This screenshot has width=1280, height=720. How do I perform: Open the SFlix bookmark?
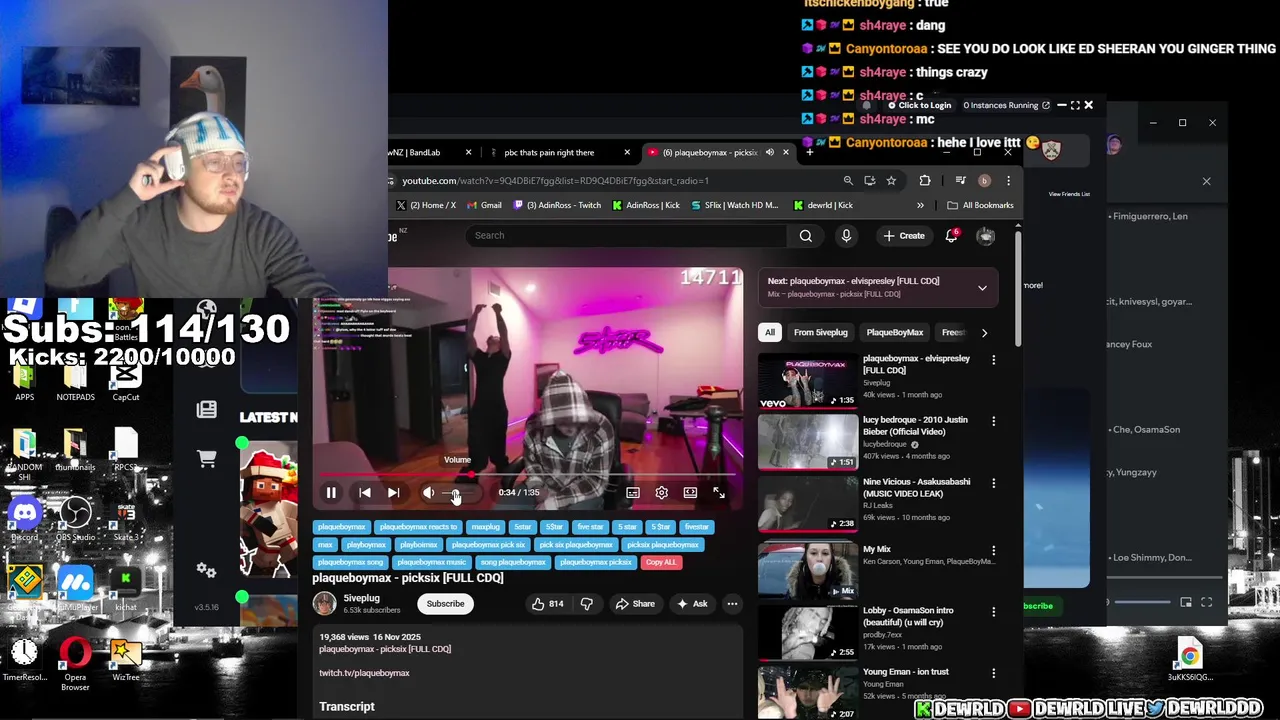734,206
